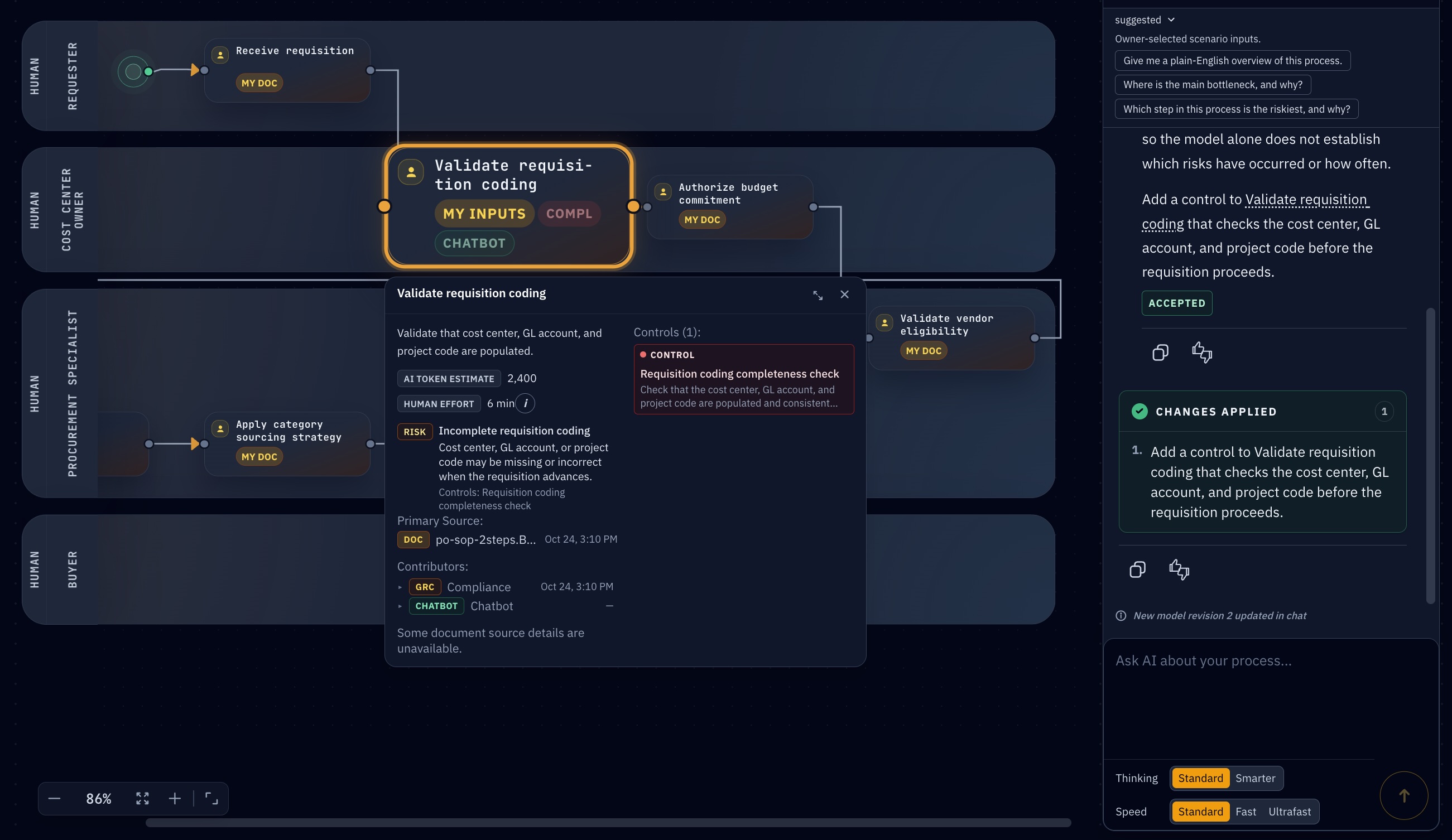Expand the Validate requisition coding details popup
1452x840 pixels.
tap(818, 295)
